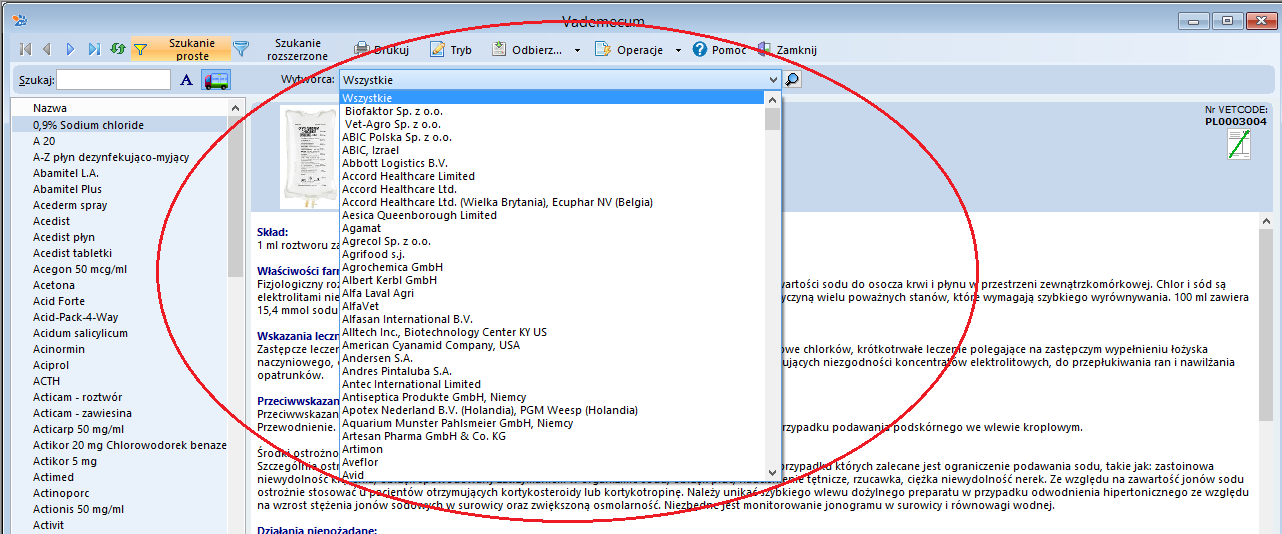
Task: Pick Abbott Logistics B.V. option
Action: click(553, 163)
